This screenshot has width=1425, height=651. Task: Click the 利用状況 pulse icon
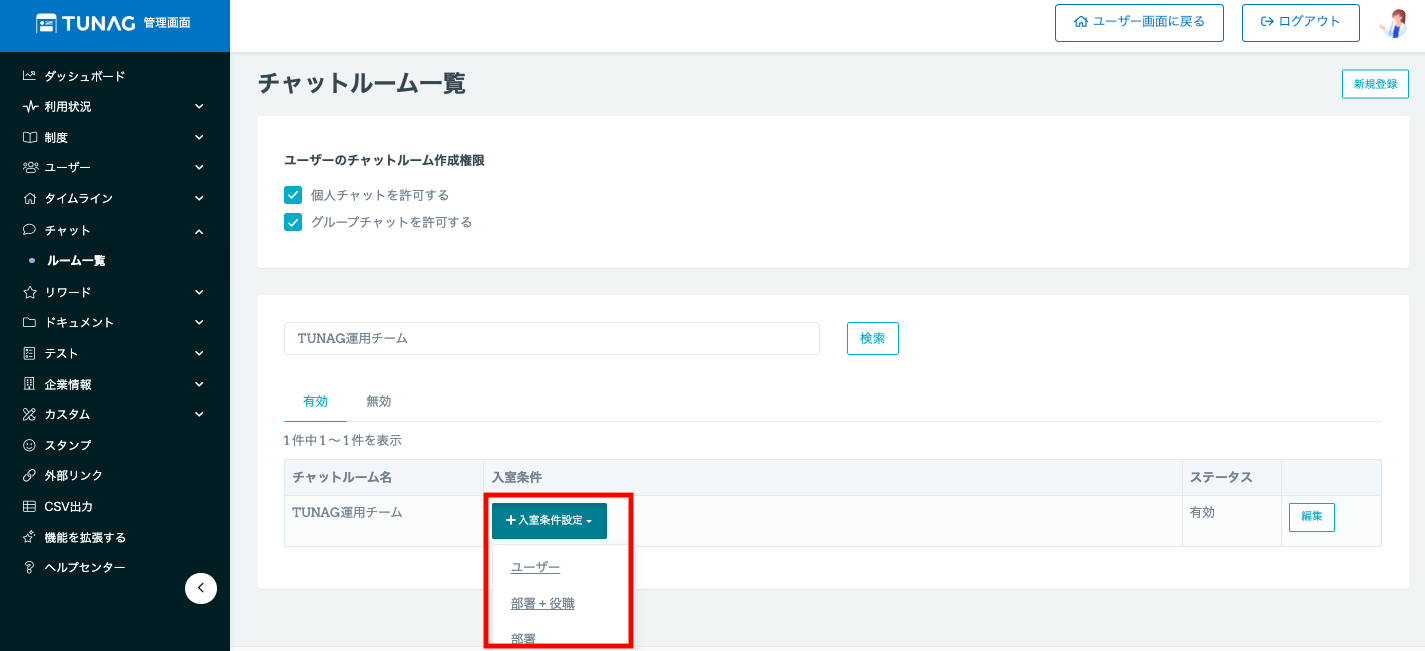[30, 106]
